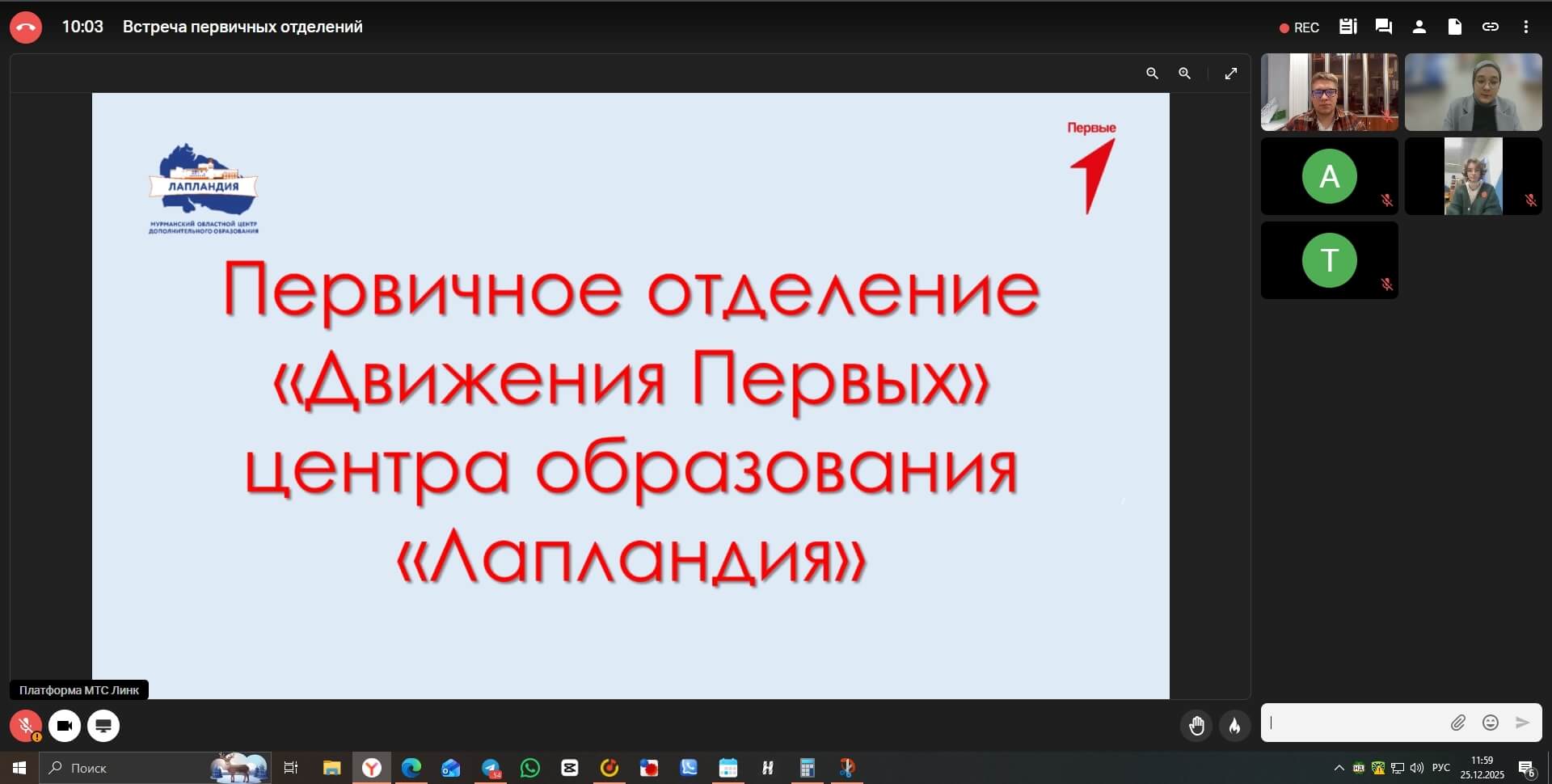This screenshot has width=1552, height=784.
Task: Send a fire reaction
Action: (x=1234, y=726)
